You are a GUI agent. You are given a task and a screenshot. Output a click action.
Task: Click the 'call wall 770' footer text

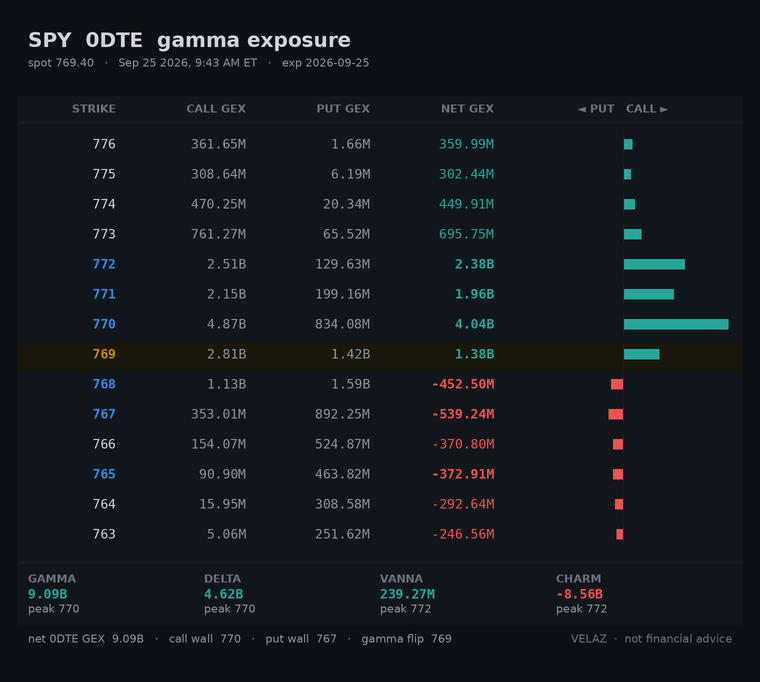click(x=205, y=639)
